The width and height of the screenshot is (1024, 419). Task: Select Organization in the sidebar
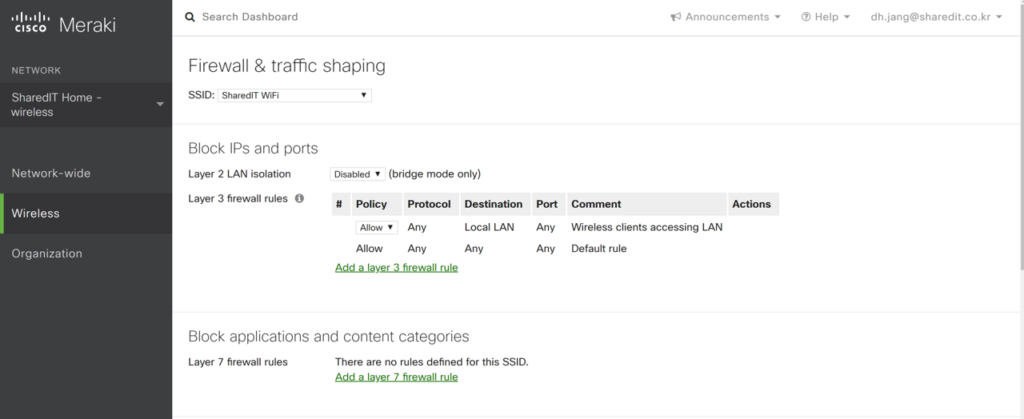[47, 254]
